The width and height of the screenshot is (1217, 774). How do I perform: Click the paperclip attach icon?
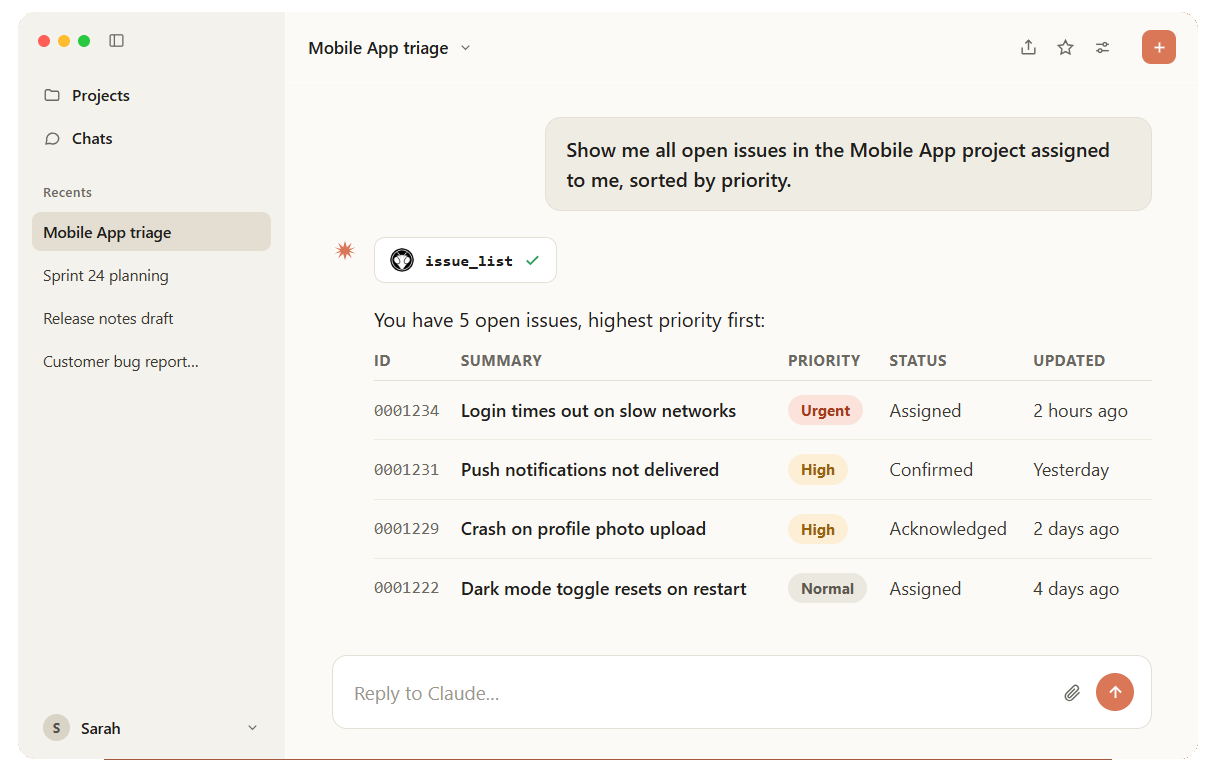(x=1072, y=692)
